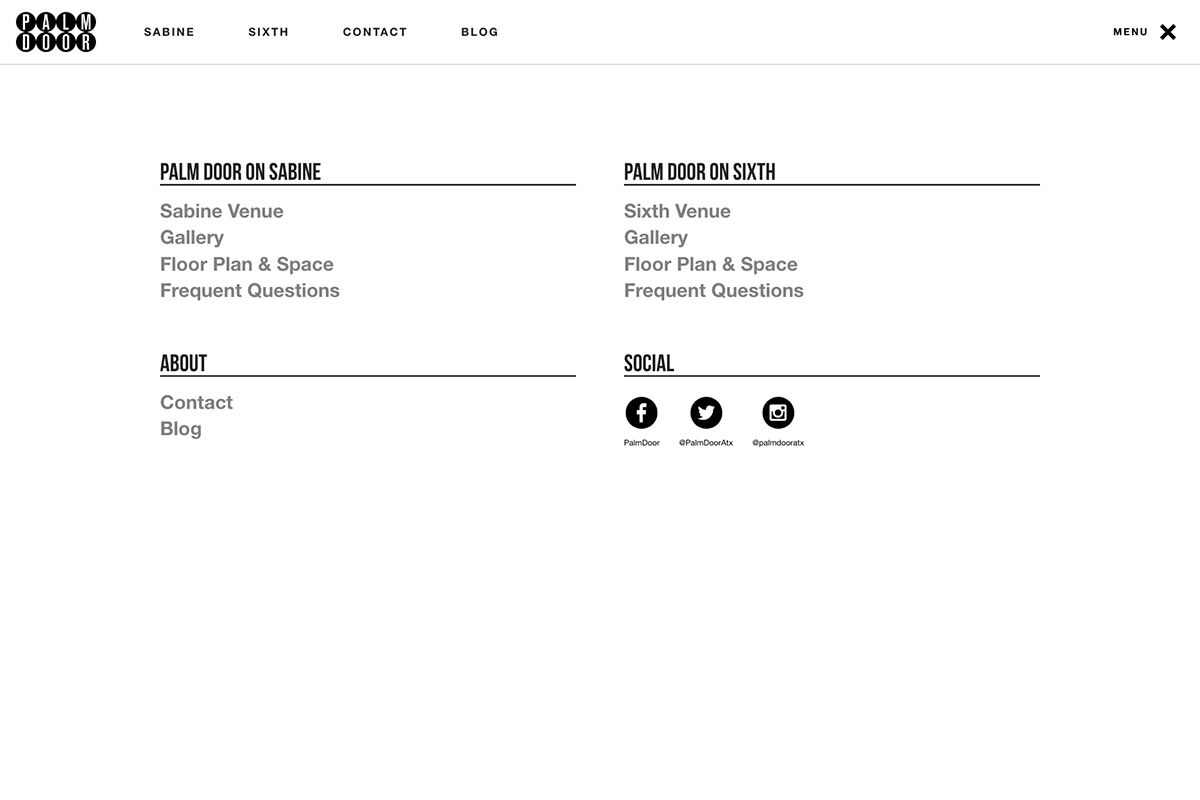1200x800 pixels.
Task: Close the menu with the X icon
Action: (1168, 32)
